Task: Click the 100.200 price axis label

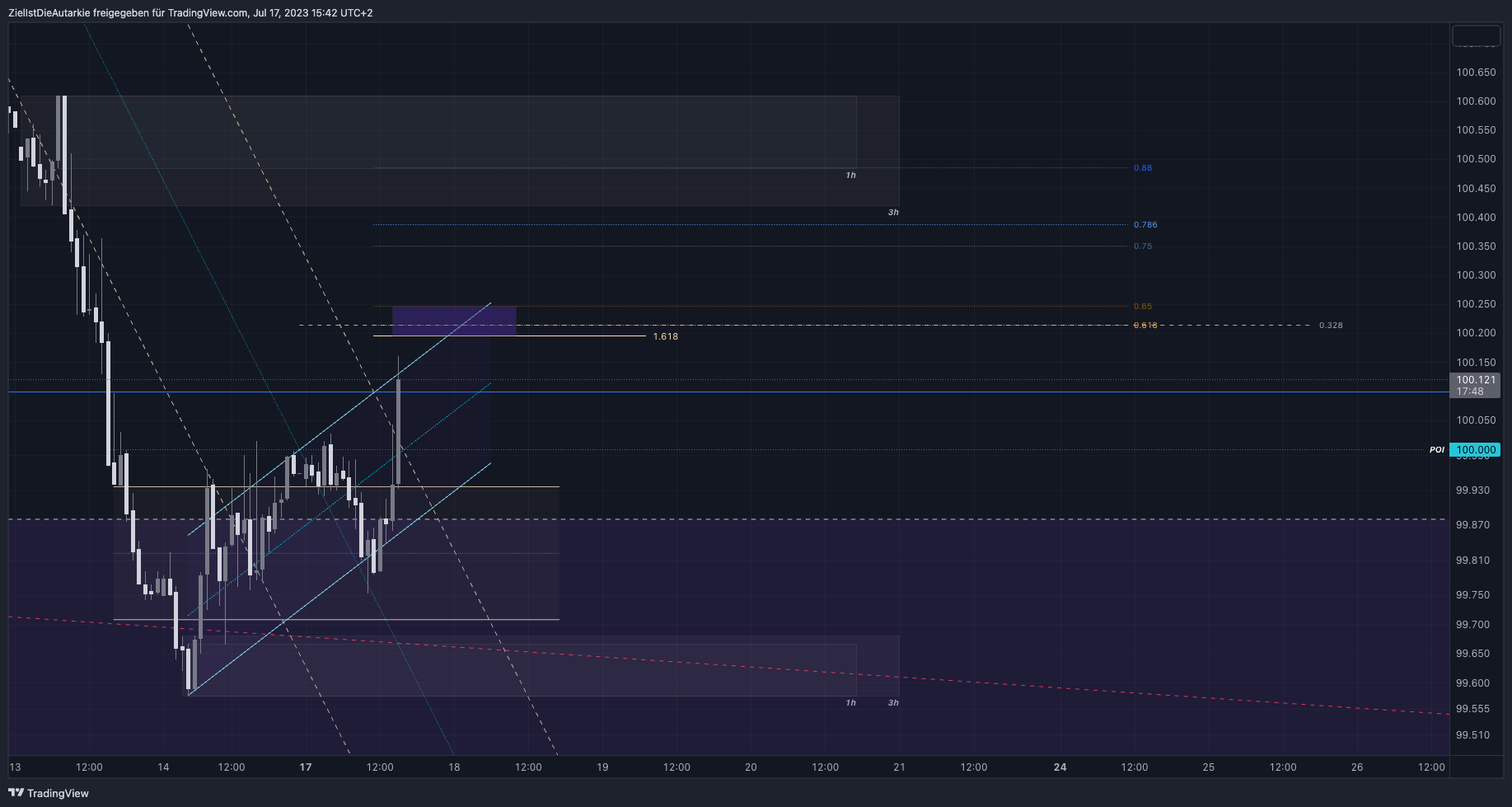Action: click(1476, 333)
